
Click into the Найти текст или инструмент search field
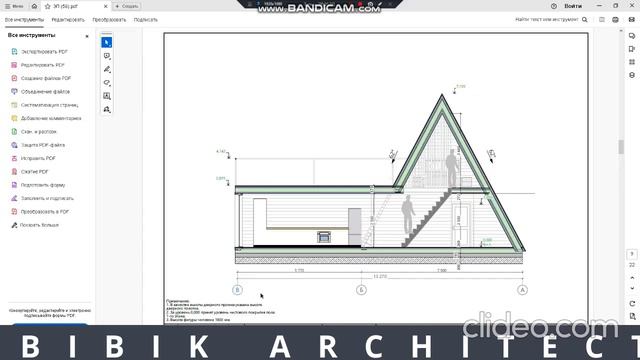click(546, 20)
